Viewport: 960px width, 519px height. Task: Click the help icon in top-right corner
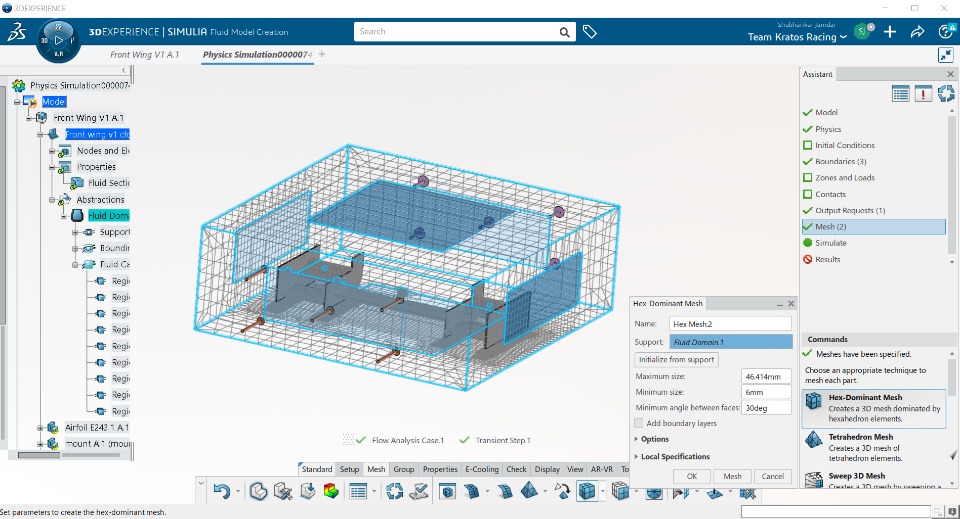[946, 32]
